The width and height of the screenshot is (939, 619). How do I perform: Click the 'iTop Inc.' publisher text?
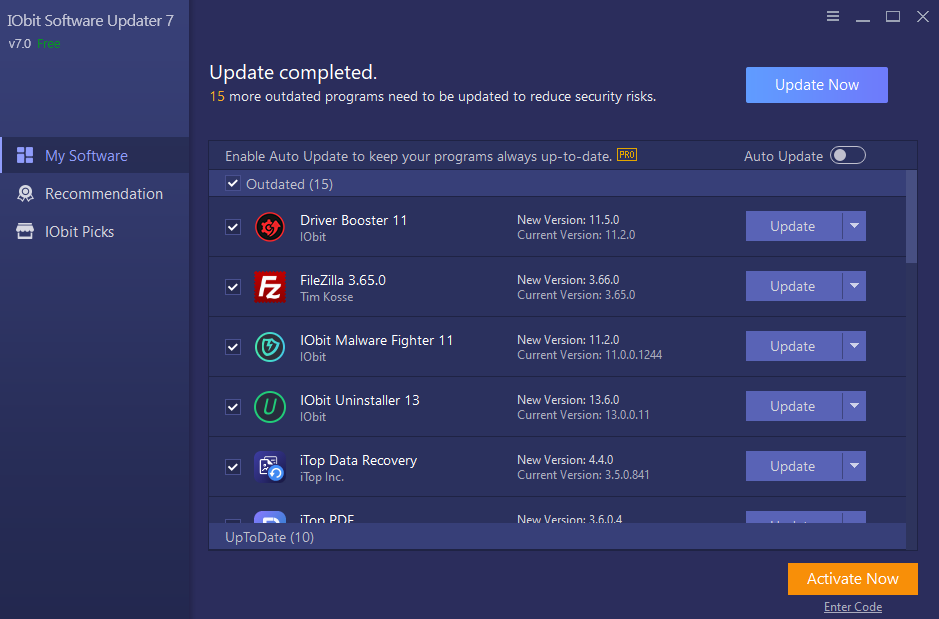[322, 477]
